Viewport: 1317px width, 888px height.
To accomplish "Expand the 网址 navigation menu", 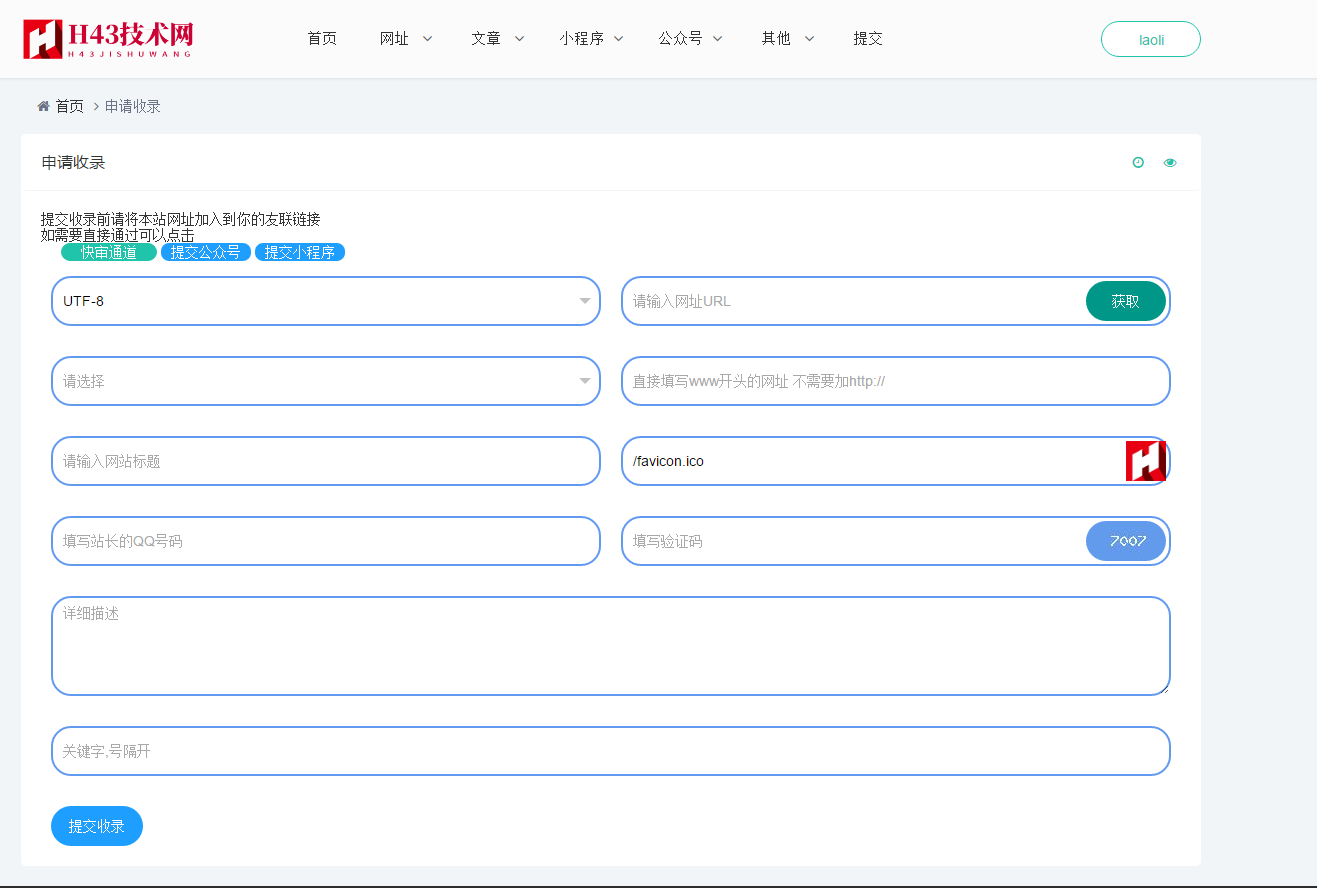I will (405, 39).
